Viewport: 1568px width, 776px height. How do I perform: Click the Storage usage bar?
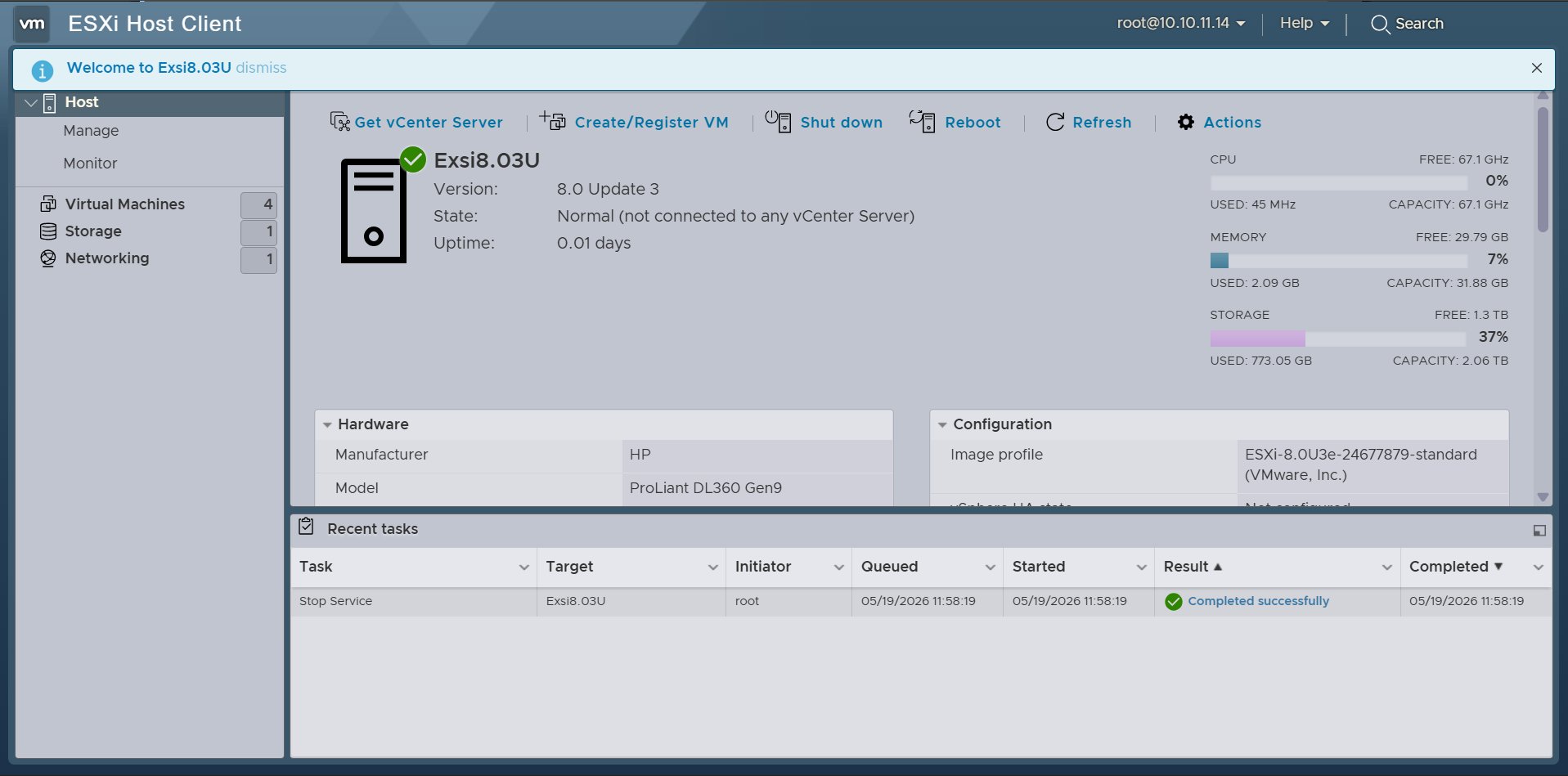1339,338
